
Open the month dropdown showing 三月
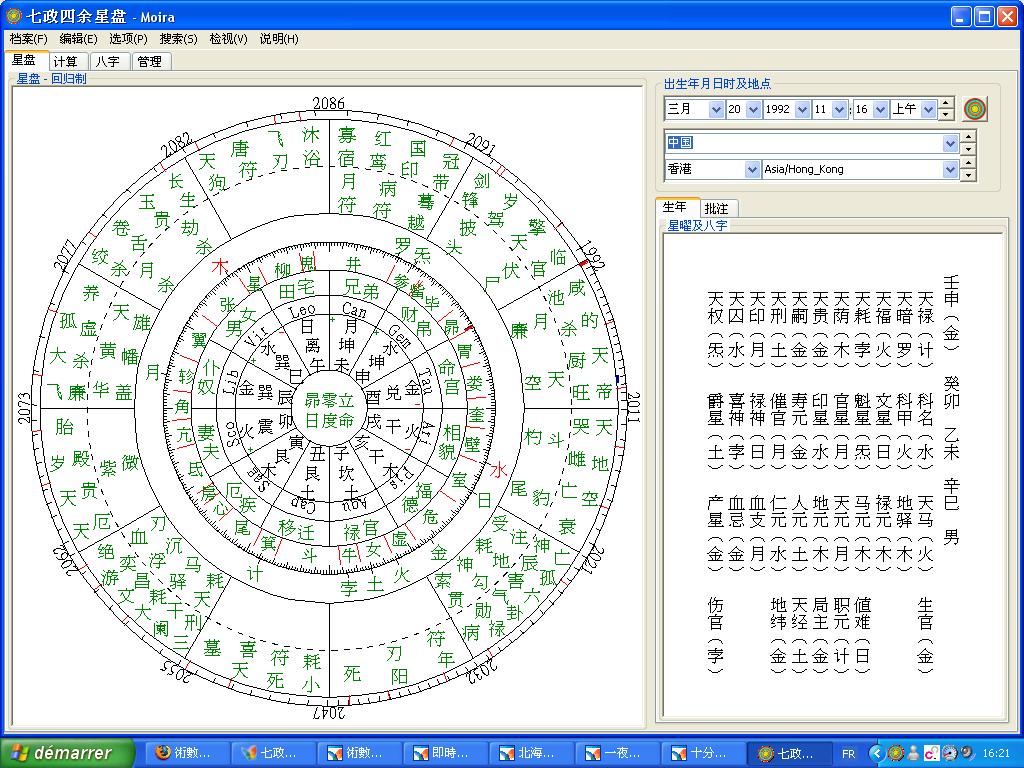pyautogui.click(x=716, y=109)
